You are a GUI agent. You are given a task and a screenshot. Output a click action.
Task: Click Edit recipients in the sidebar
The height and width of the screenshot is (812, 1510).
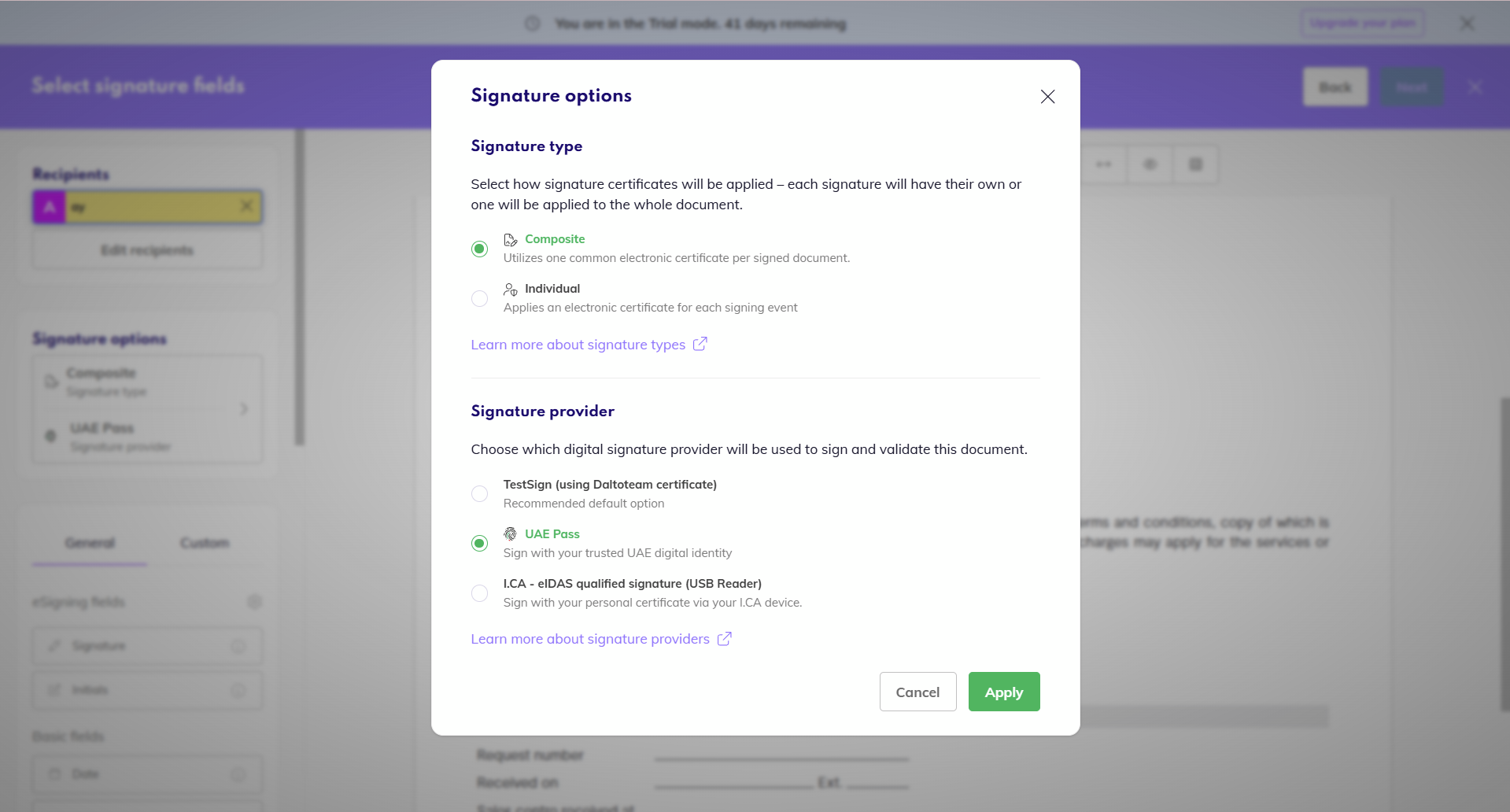(x=146, y=249)
